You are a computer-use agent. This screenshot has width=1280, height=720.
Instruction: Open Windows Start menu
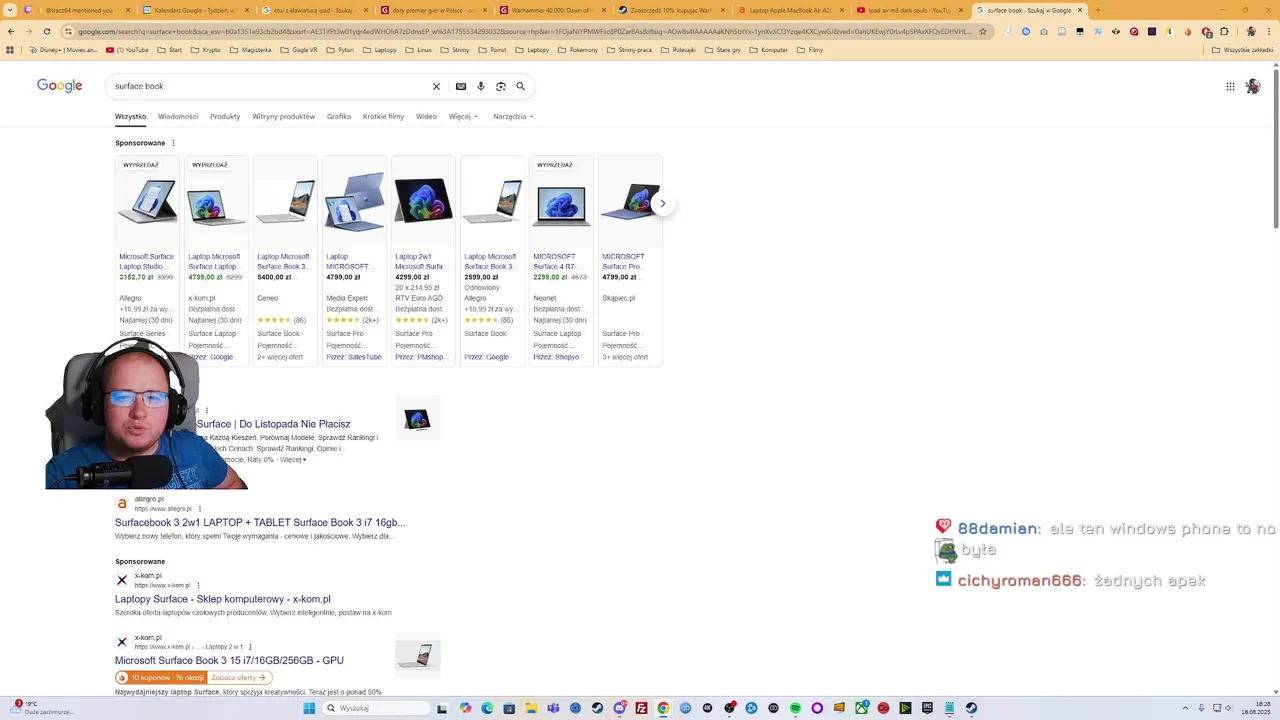[x=309, y=708]
